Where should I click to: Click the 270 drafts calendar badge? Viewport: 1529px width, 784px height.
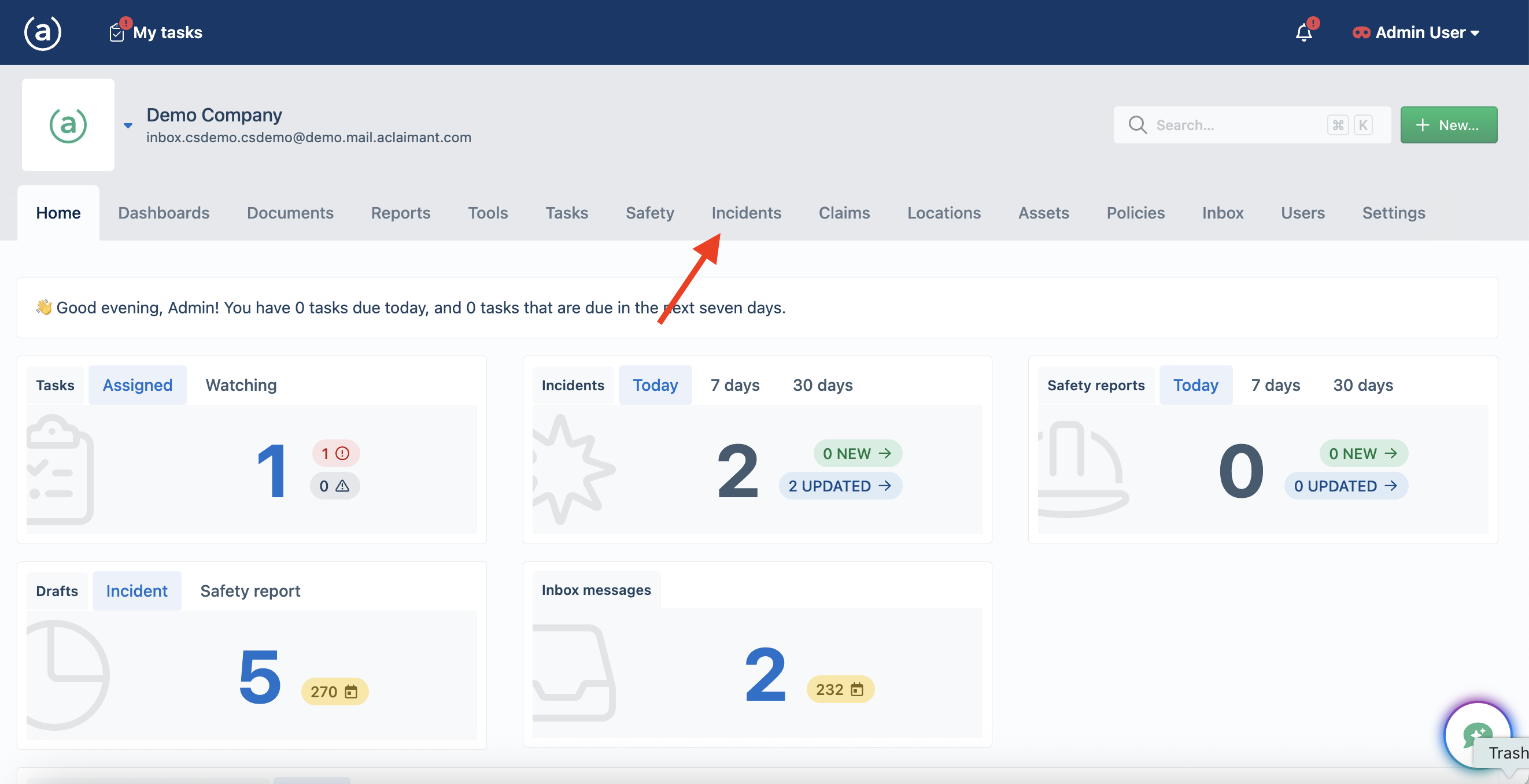tap(334, 691)
